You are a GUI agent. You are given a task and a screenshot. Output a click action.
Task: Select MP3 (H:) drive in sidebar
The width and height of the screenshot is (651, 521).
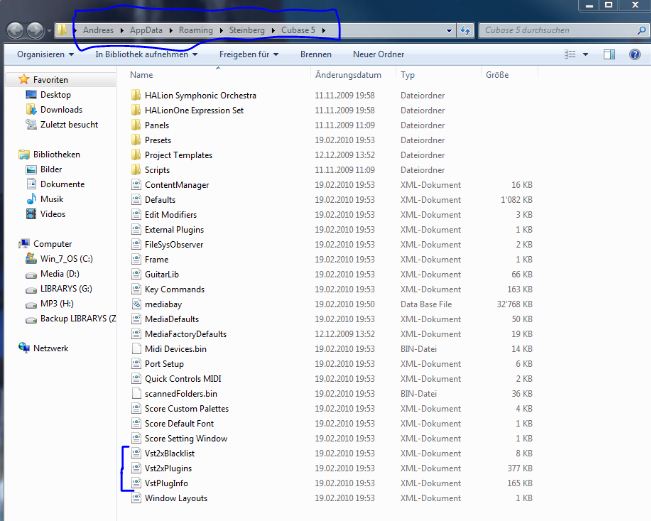pyautogui.click(x=56, y=303)
